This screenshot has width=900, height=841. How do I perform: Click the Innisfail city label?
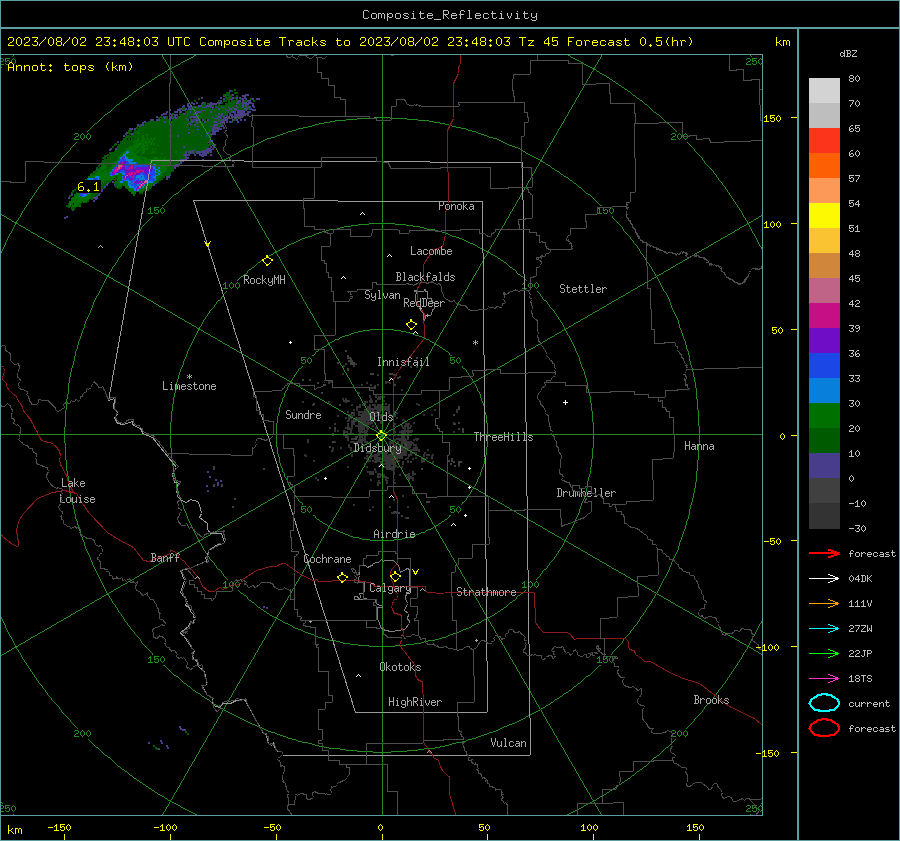(x=403, y=362)
